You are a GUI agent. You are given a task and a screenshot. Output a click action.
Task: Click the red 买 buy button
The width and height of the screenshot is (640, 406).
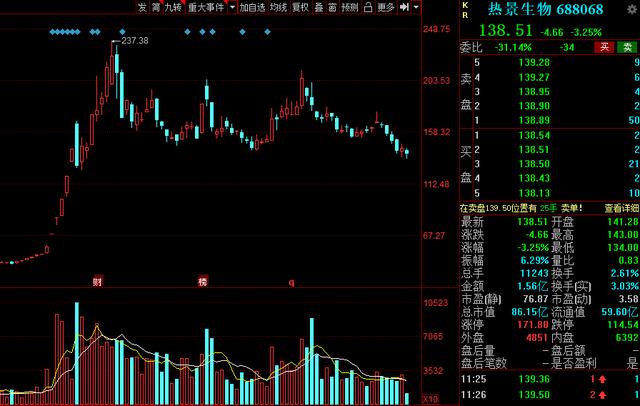click(x=604, y=47)
